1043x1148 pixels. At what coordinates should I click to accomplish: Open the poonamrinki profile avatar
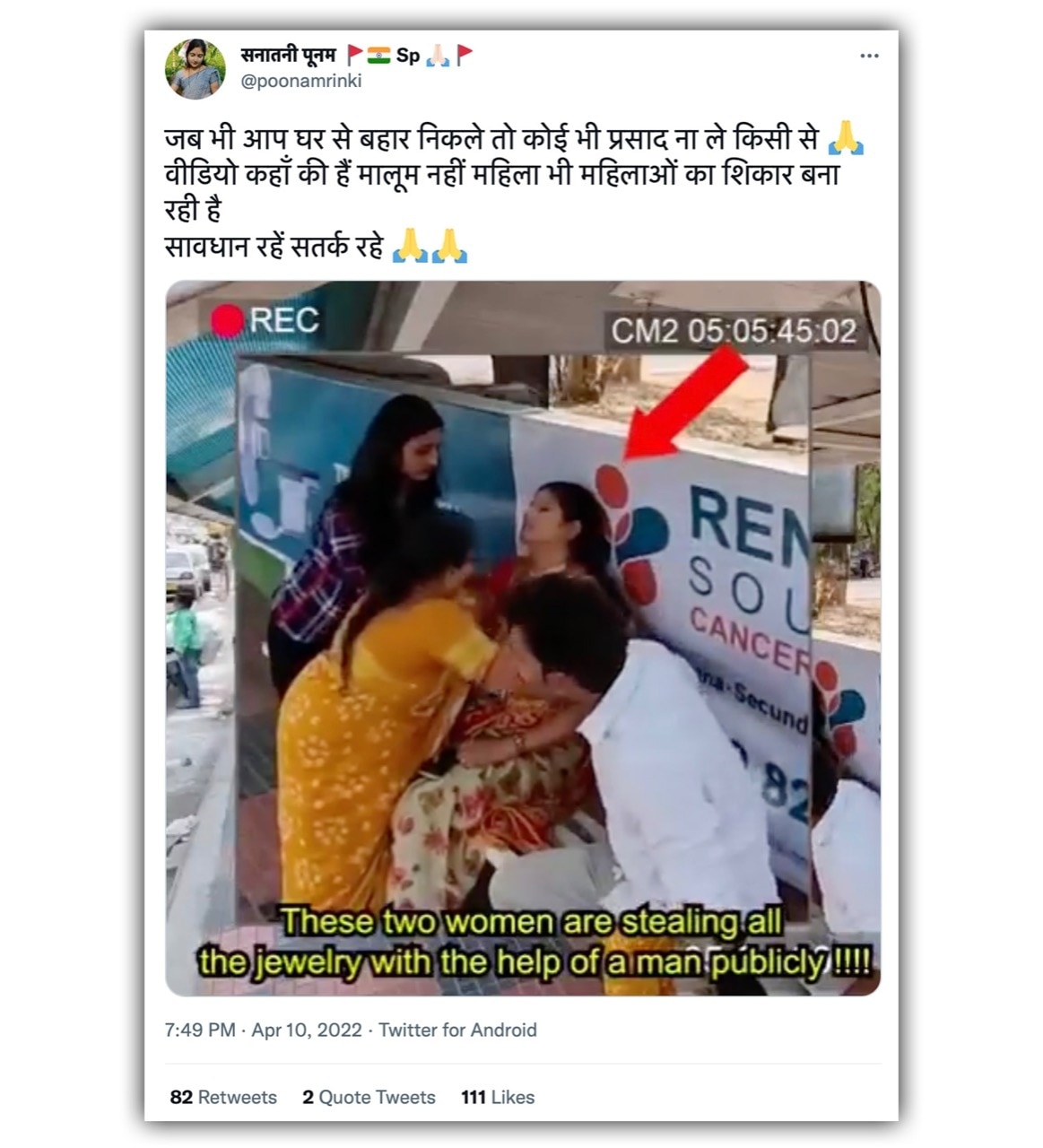[x=196, y=68]
